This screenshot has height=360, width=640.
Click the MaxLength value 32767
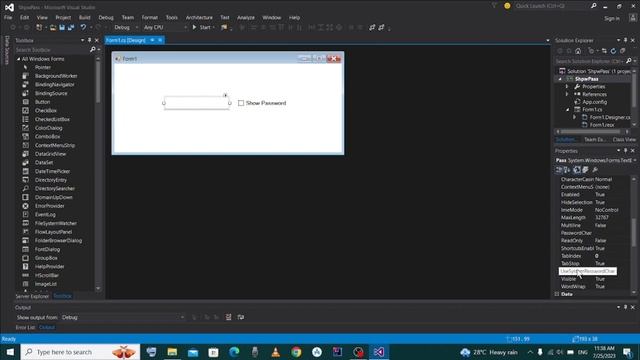click(x=602, y=218)
